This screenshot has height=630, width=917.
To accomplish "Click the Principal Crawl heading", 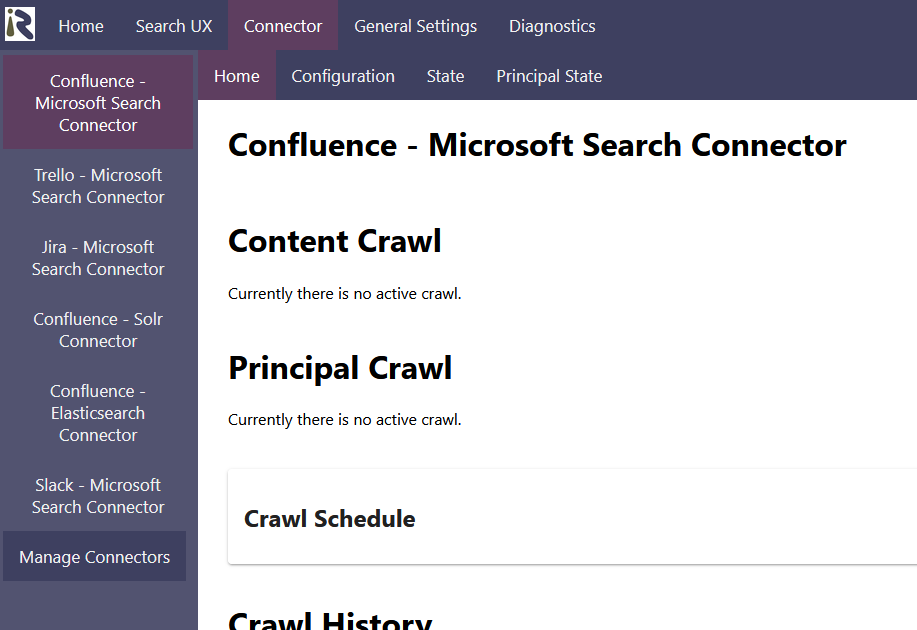I will tap(340, 368).
